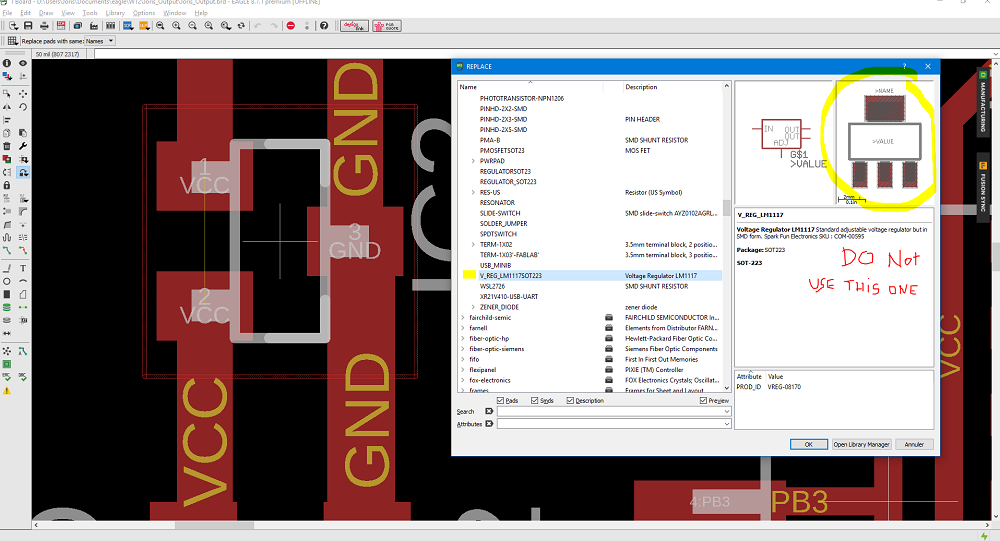Click the Attributes input field
1000x541 pixels.
tap(614, 424)
